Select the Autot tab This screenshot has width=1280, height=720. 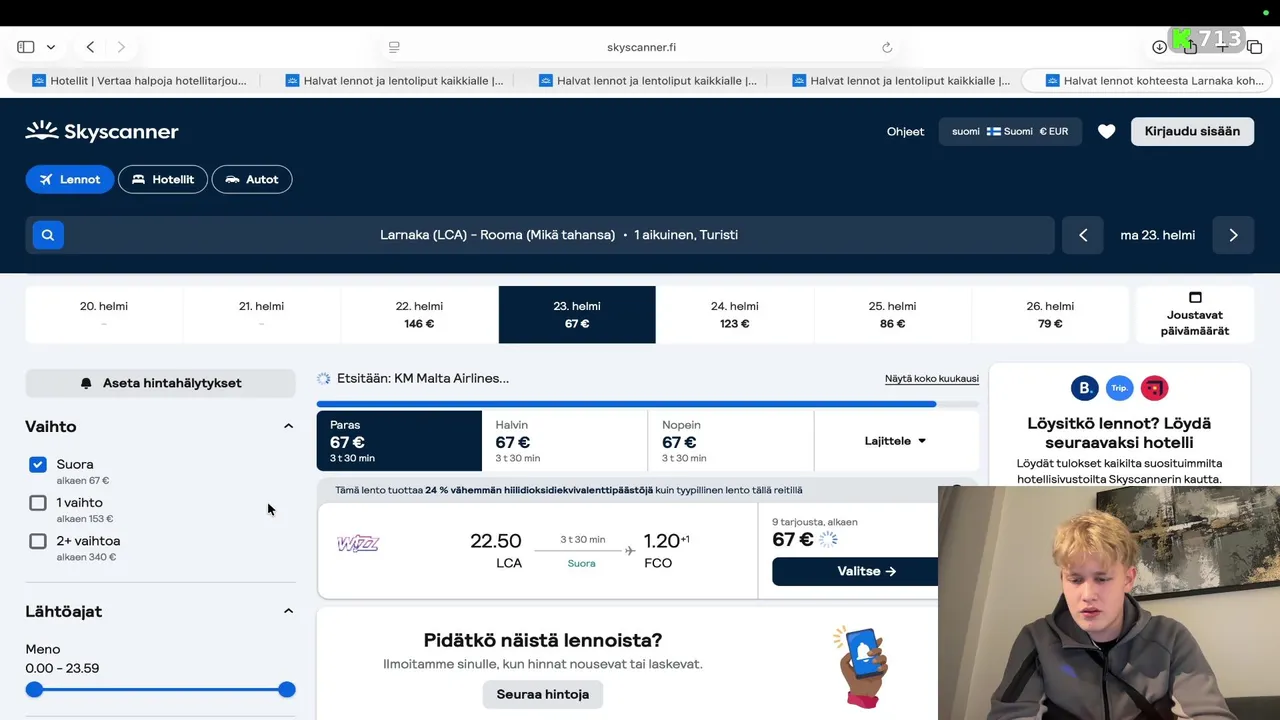point(252,179)
